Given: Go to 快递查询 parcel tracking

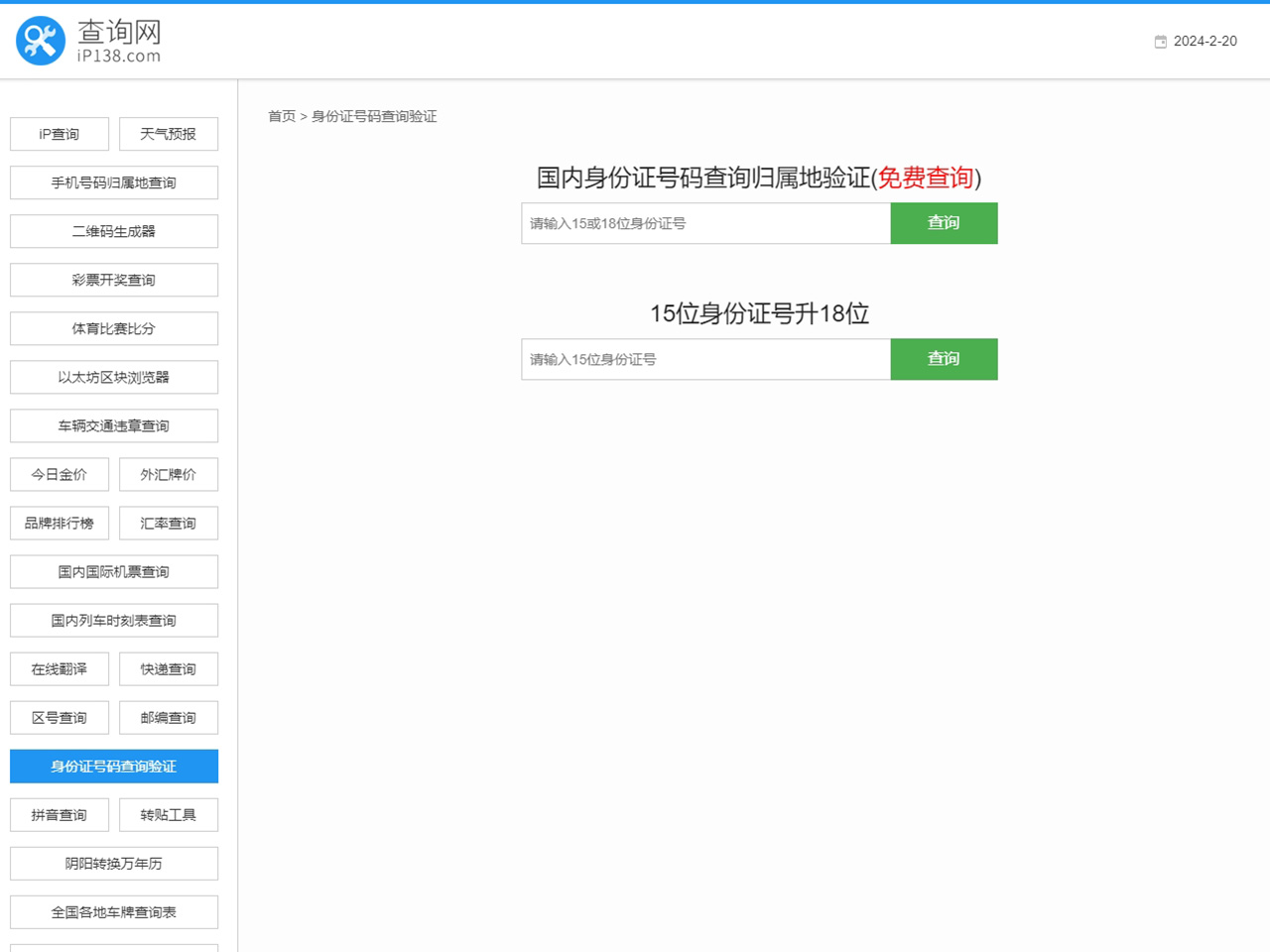Looking at the screenshot, I should [168, 668].
